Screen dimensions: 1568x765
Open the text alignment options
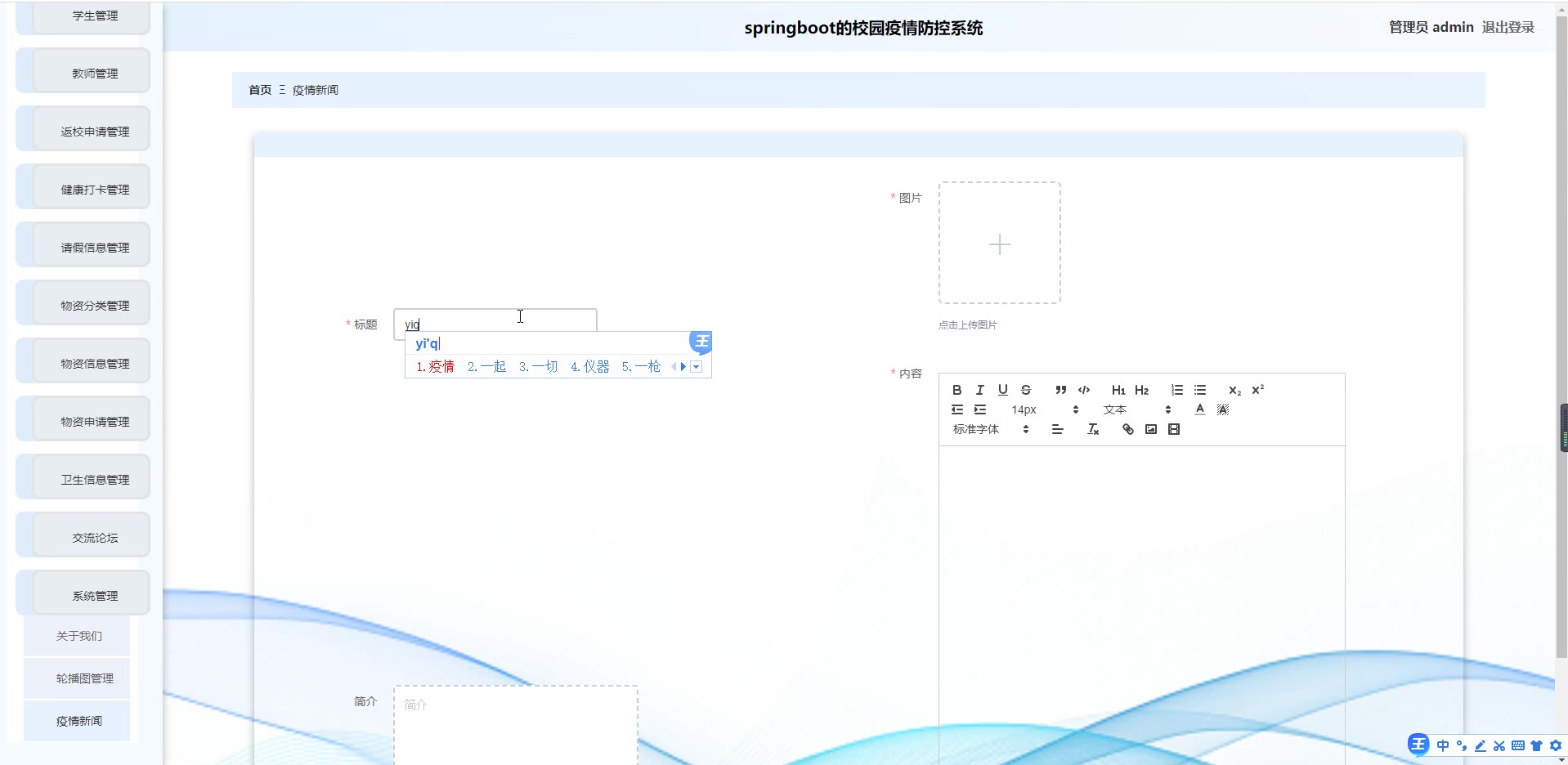1057,429
